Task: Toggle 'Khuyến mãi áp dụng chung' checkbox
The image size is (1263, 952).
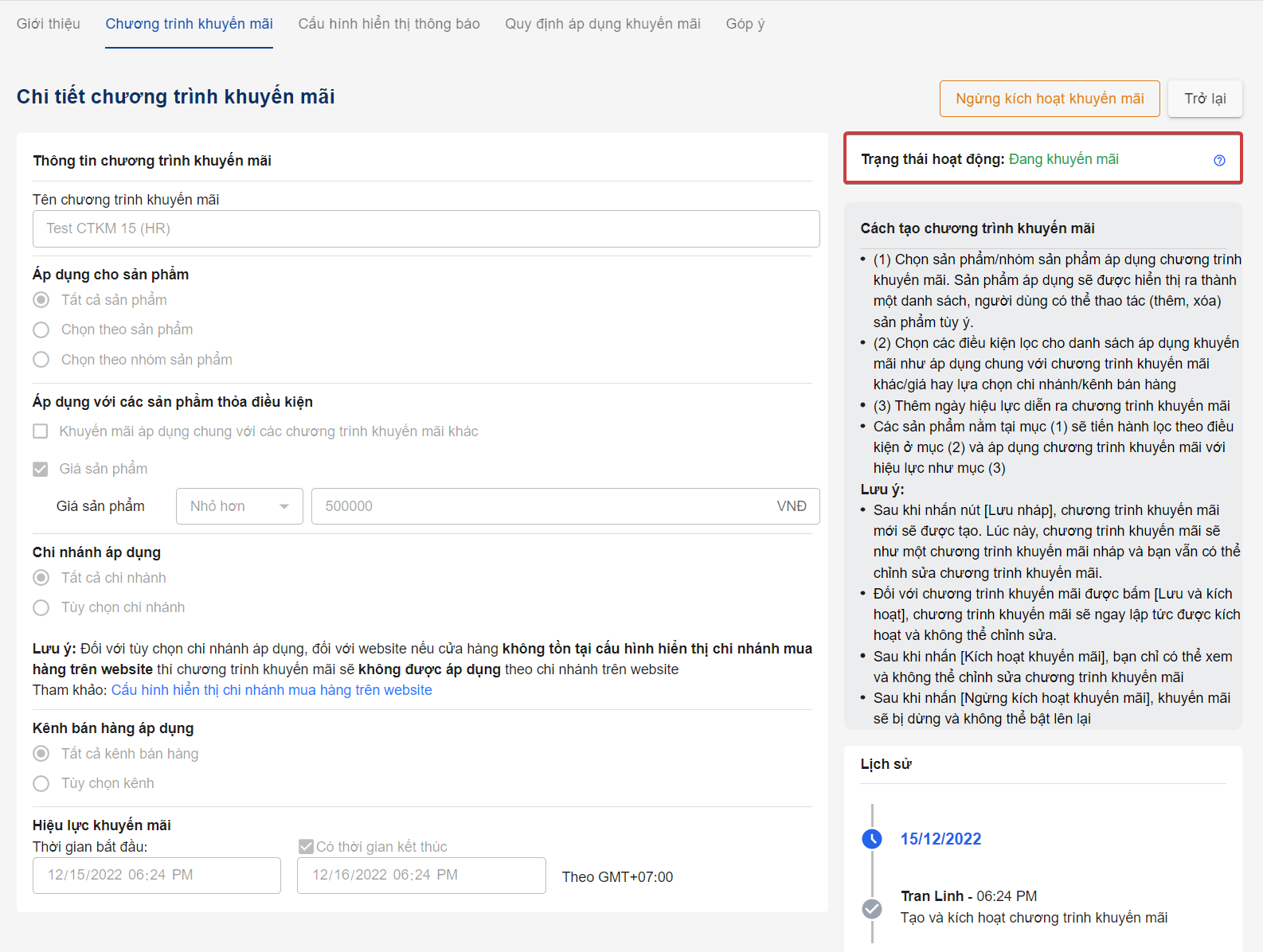Action: point(41,431)
